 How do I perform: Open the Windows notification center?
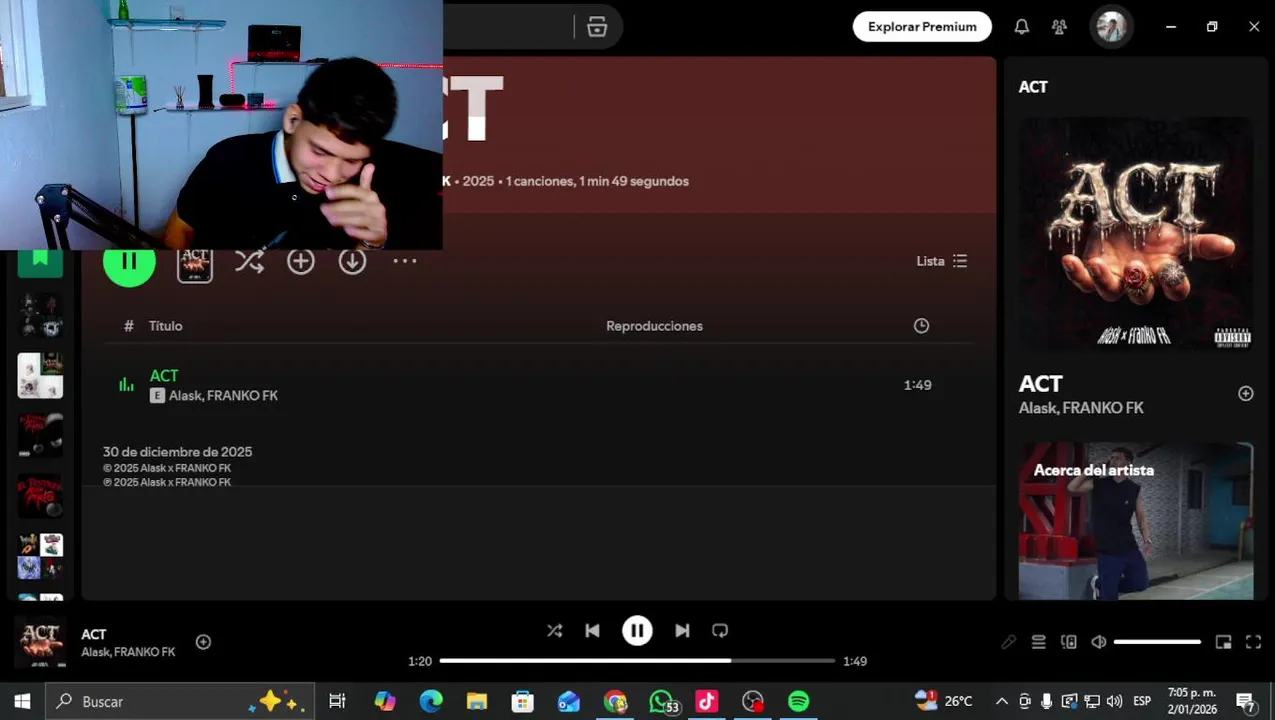pos(1246,702)
